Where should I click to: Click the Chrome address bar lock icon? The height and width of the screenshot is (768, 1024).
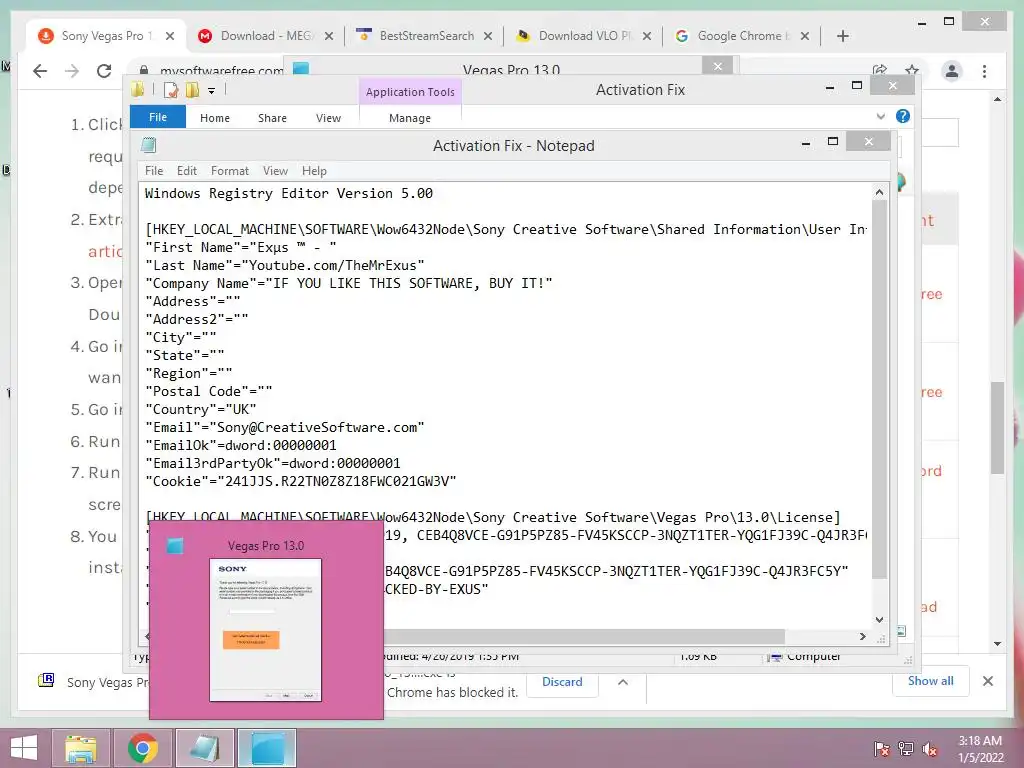(143, 71)
